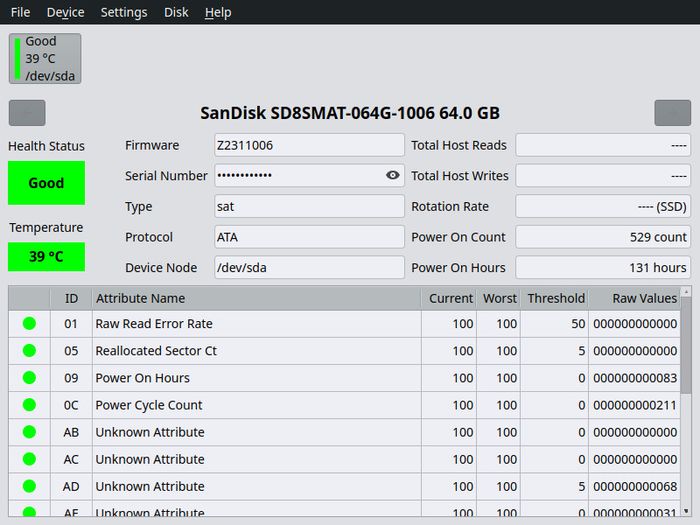Open the Device menu

(x=65, y=12)
